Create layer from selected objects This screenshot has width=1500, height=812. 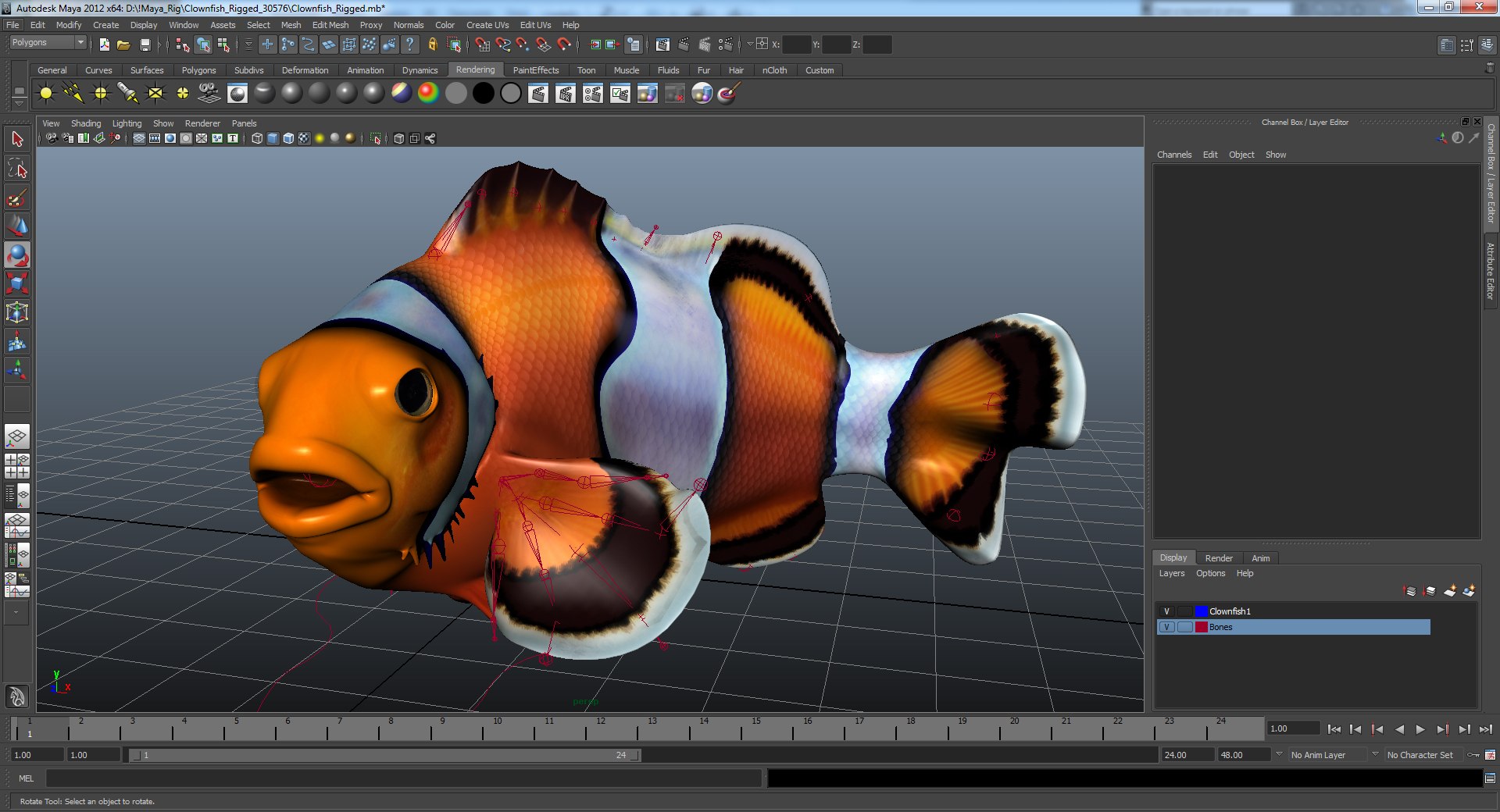(1469, 591)
